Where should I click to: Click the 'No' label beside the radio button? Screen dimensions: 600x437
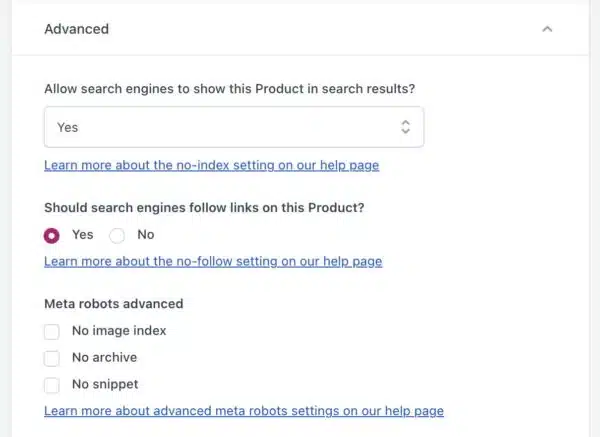145,235
